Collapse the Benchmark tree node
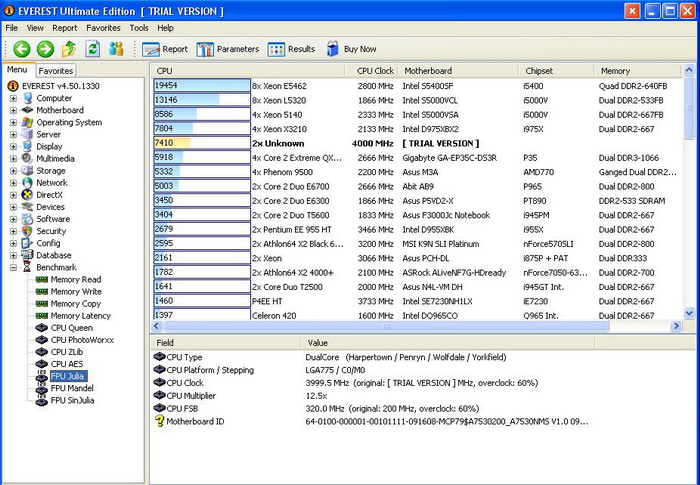 click(13, 267)
